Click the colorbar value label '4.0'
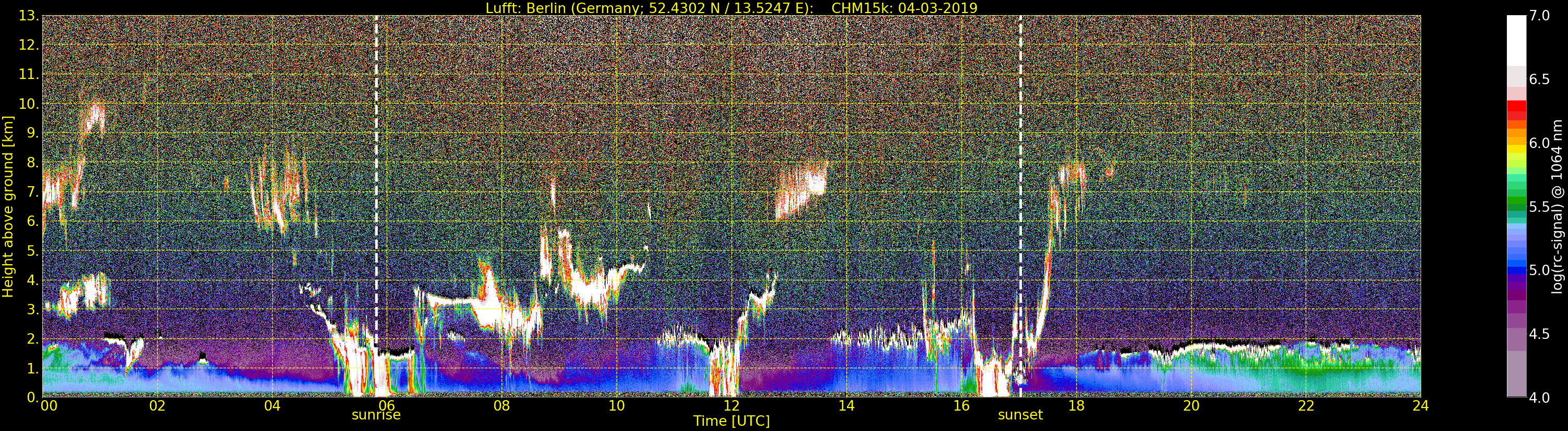This screenshot has height=431, width=1568. [x=1539, y=398]
